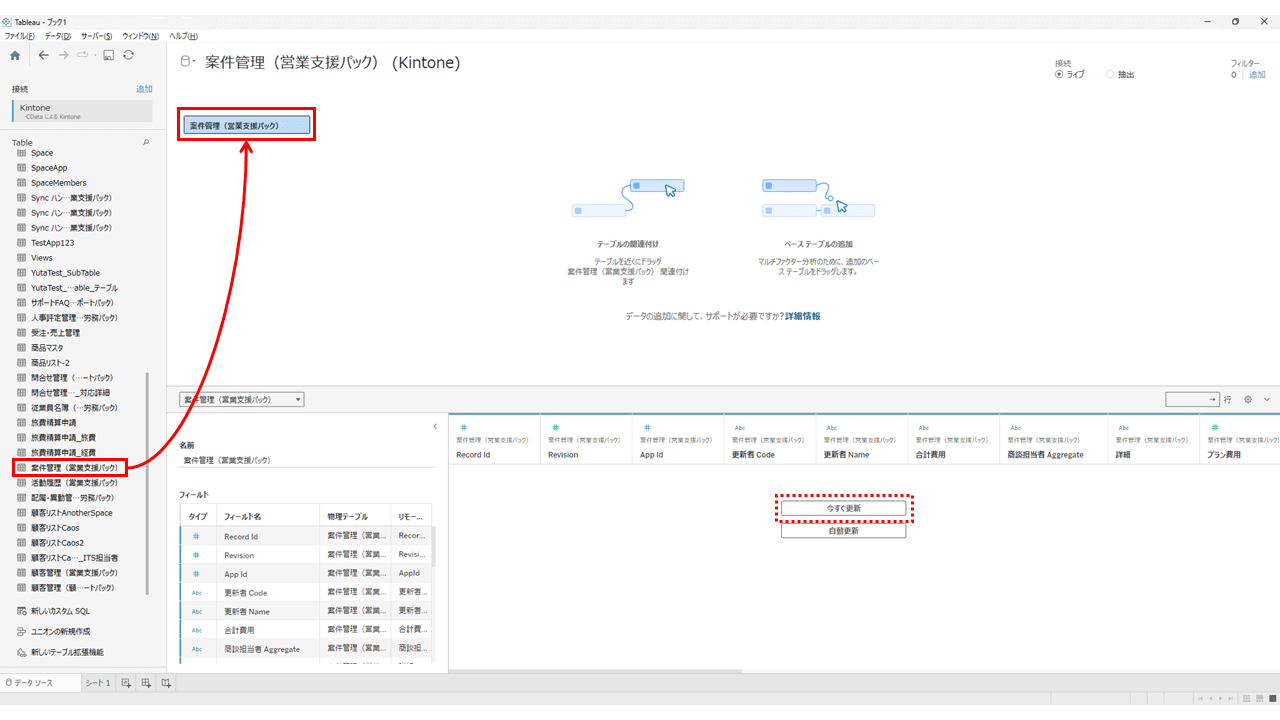The image size is (1280, 720).
Task: Select the 商品リスト-2 table
Action: (x=50, y=363)
